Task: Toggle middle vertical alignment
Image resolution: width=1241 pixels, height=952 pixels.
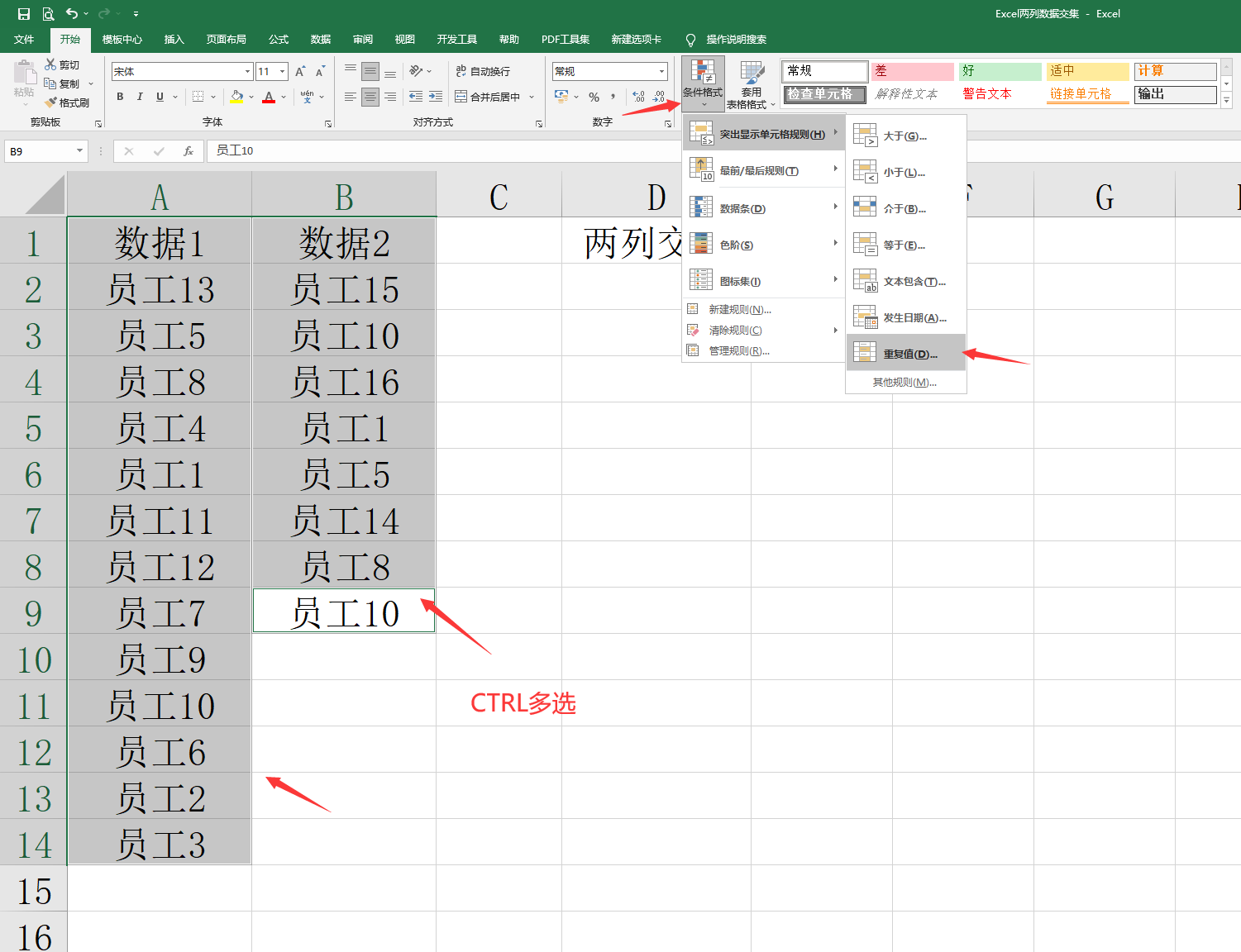Action: pyautogui.click(x=370, y=71)
